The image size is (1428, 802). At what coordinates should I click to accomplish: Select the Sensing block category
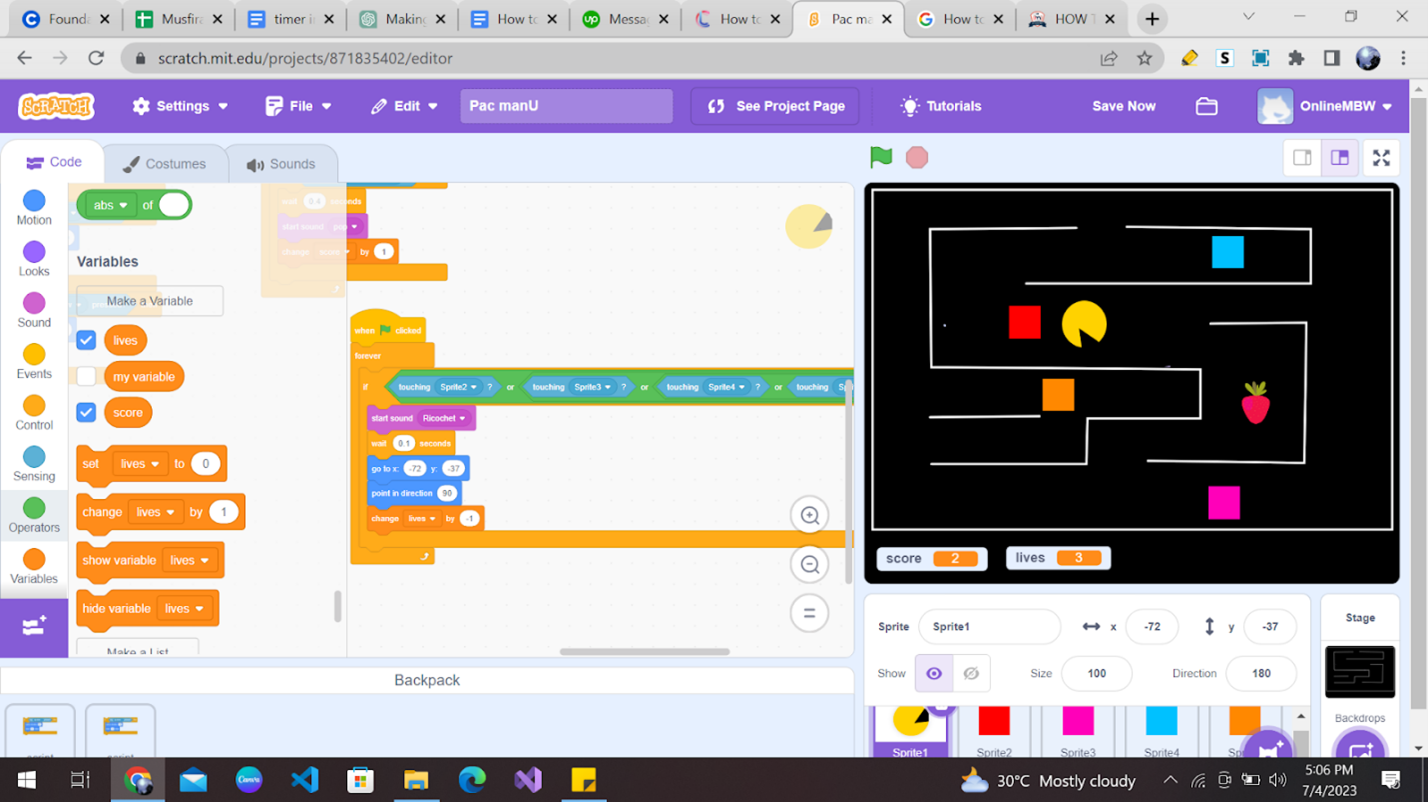coord(34,464)
